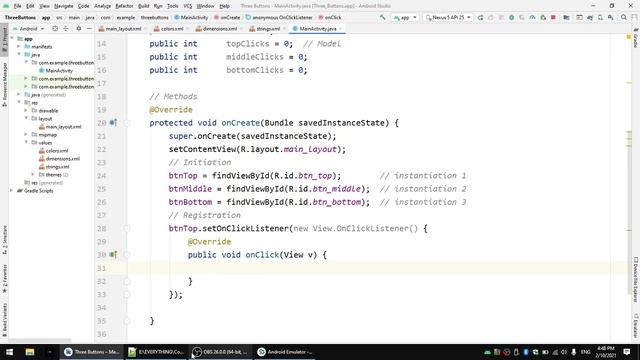Open File Explorer in the taskbar
Screen dimensions: 640x360
coord(29,351)
